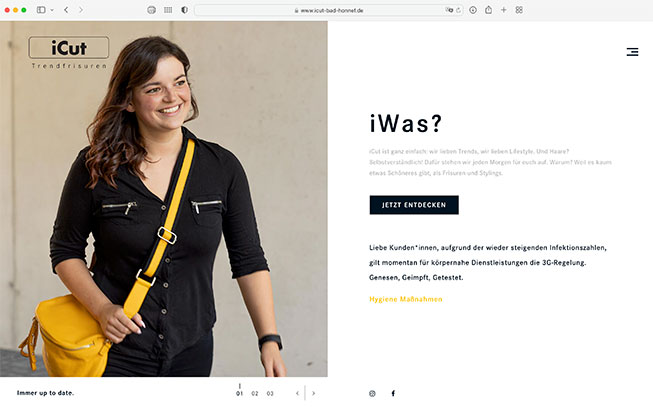
Task: Open the downloads icon in toolbar
Action: (x=473, y=10)
